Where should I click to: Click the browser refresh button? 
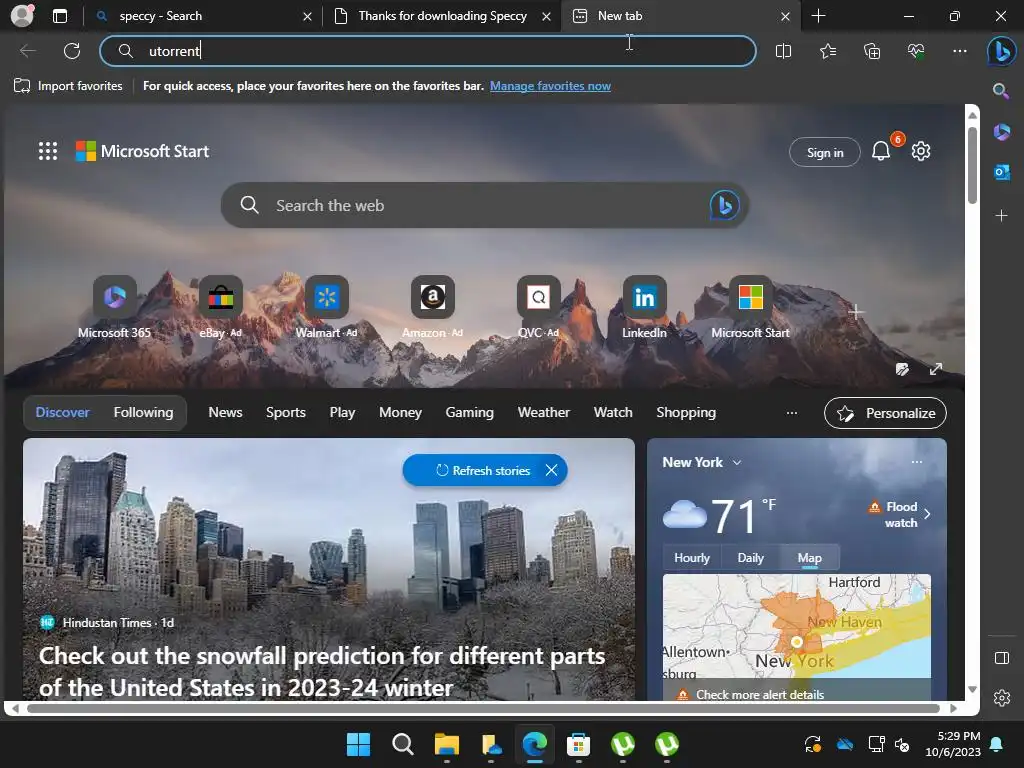[x=72, y=51]
